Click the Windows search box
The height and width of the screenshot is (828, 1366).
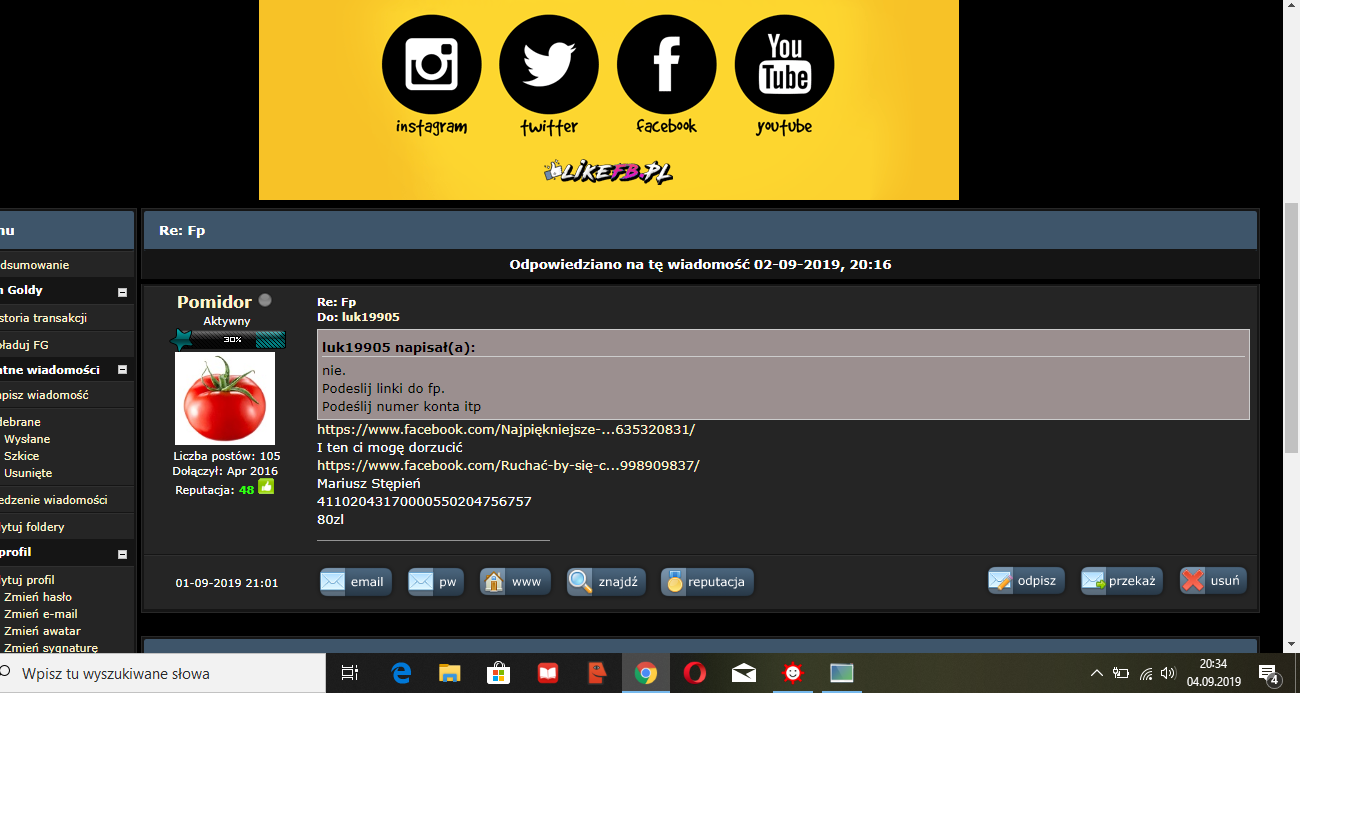(163, 674)
